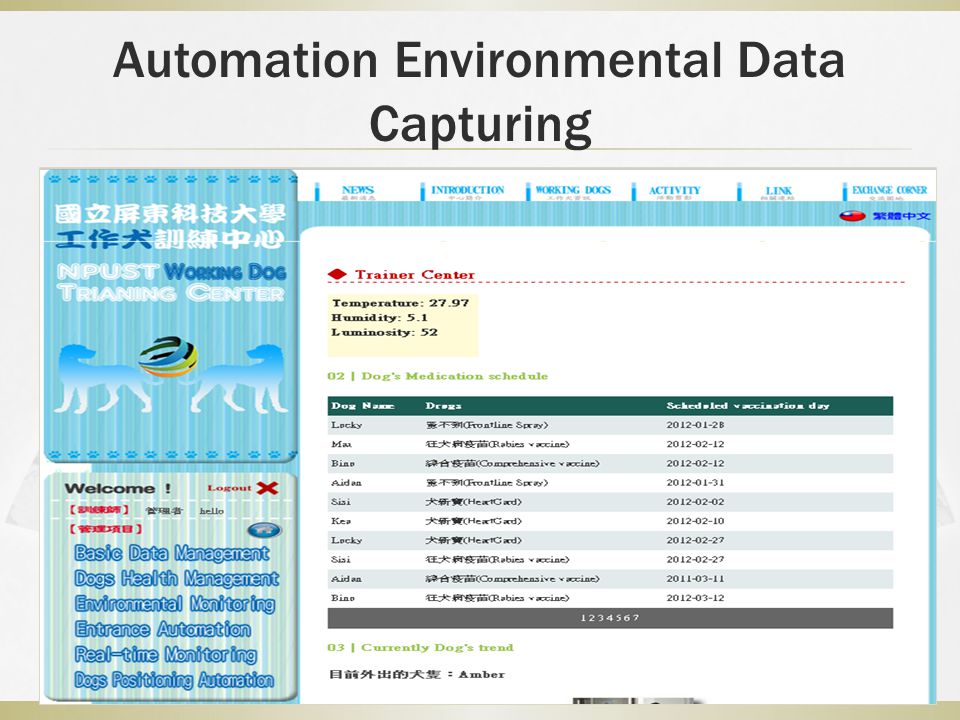Go to page 7 in the pager

[x=636, y=618]
